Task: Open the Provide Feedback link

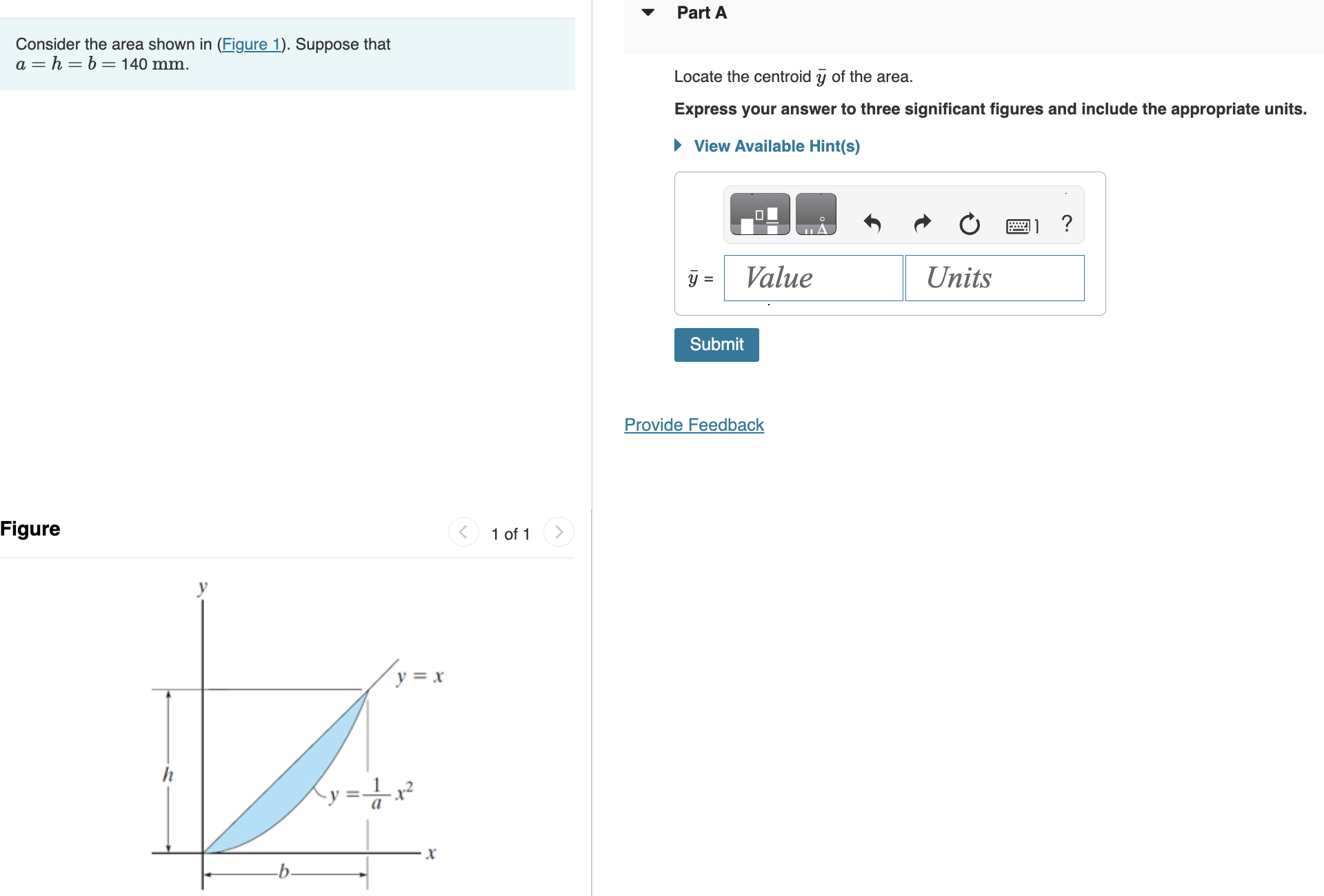Action: point(694,425)
